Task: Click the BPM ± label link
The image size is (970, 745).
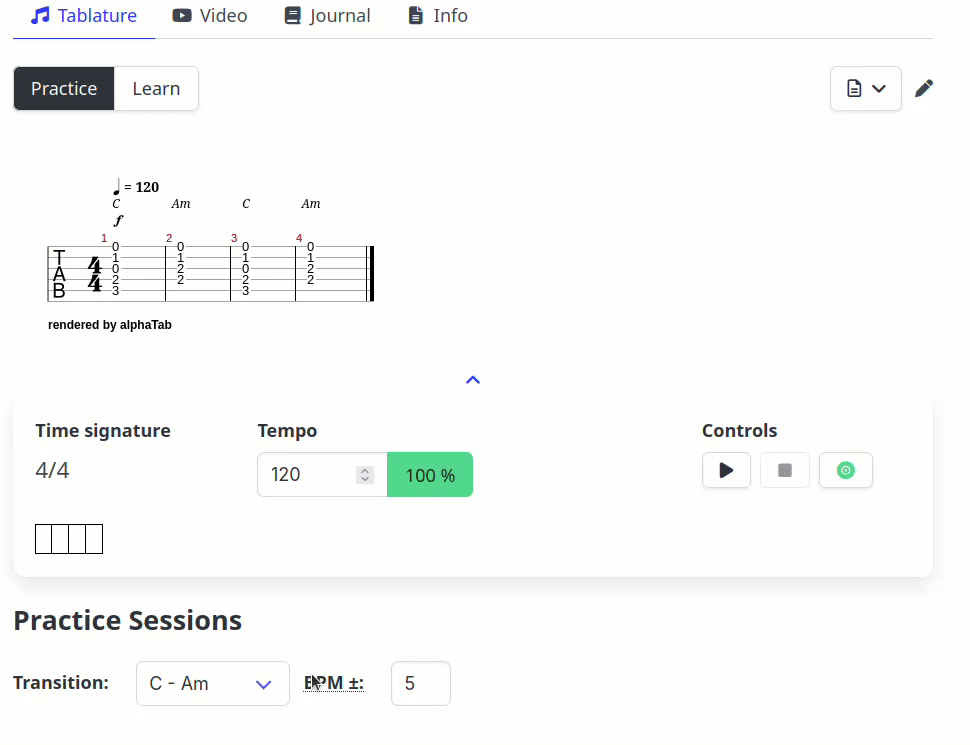Action: [333, 682]
